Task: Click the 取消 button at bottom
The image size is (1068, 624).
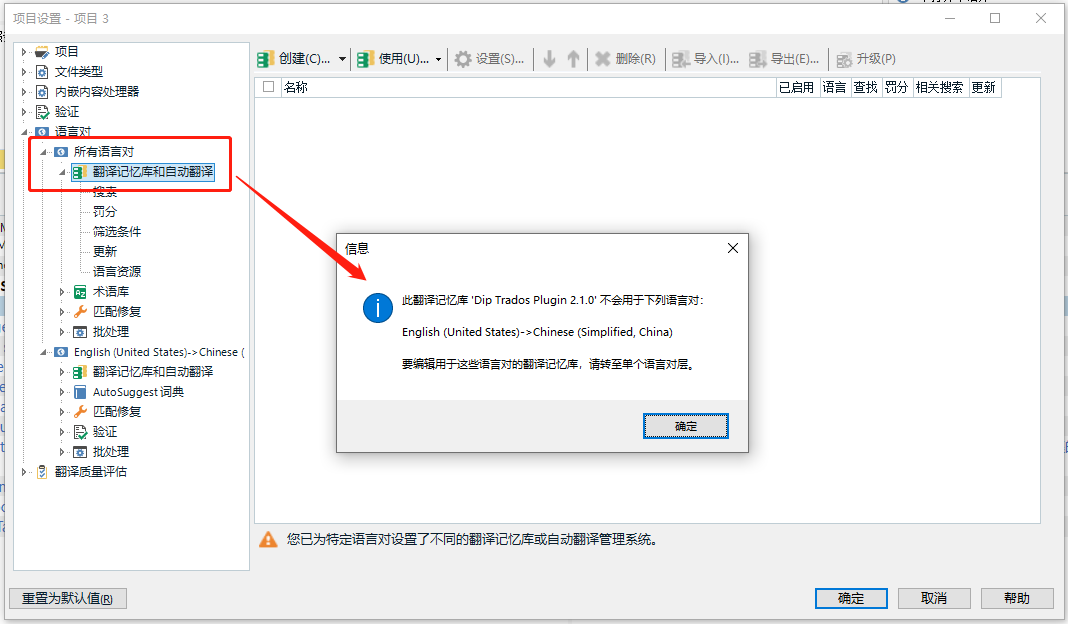Action: pyautogui.click(x=934, y=598)
